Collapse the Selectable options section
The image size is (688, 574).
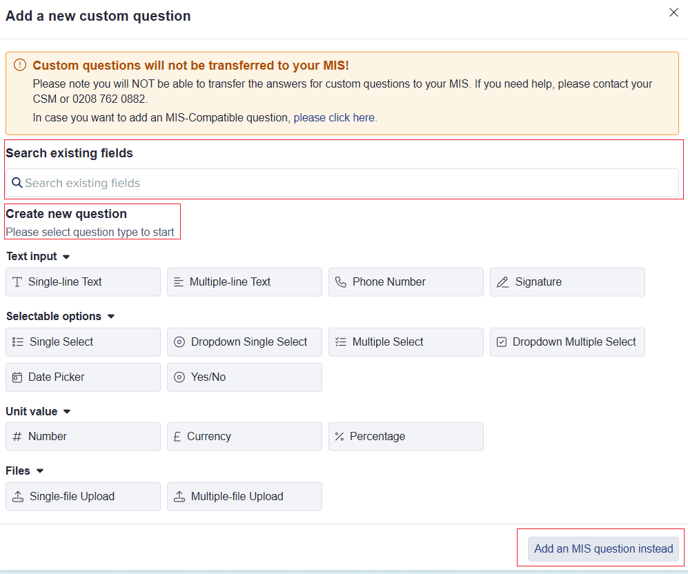[111, 316]
